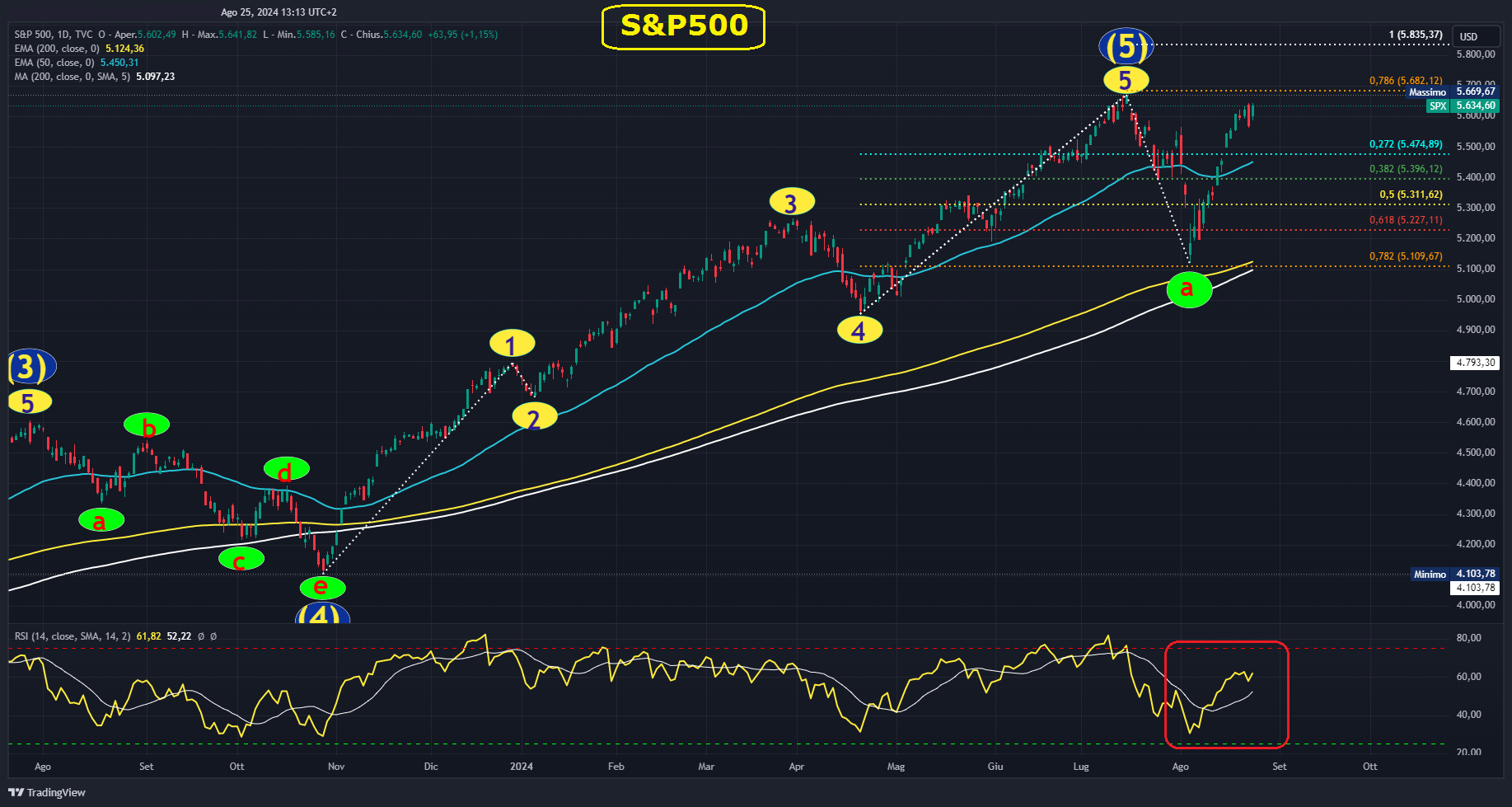1512x807 pixels.
Task: Select the green c wave label
Action: click(241, 559)
